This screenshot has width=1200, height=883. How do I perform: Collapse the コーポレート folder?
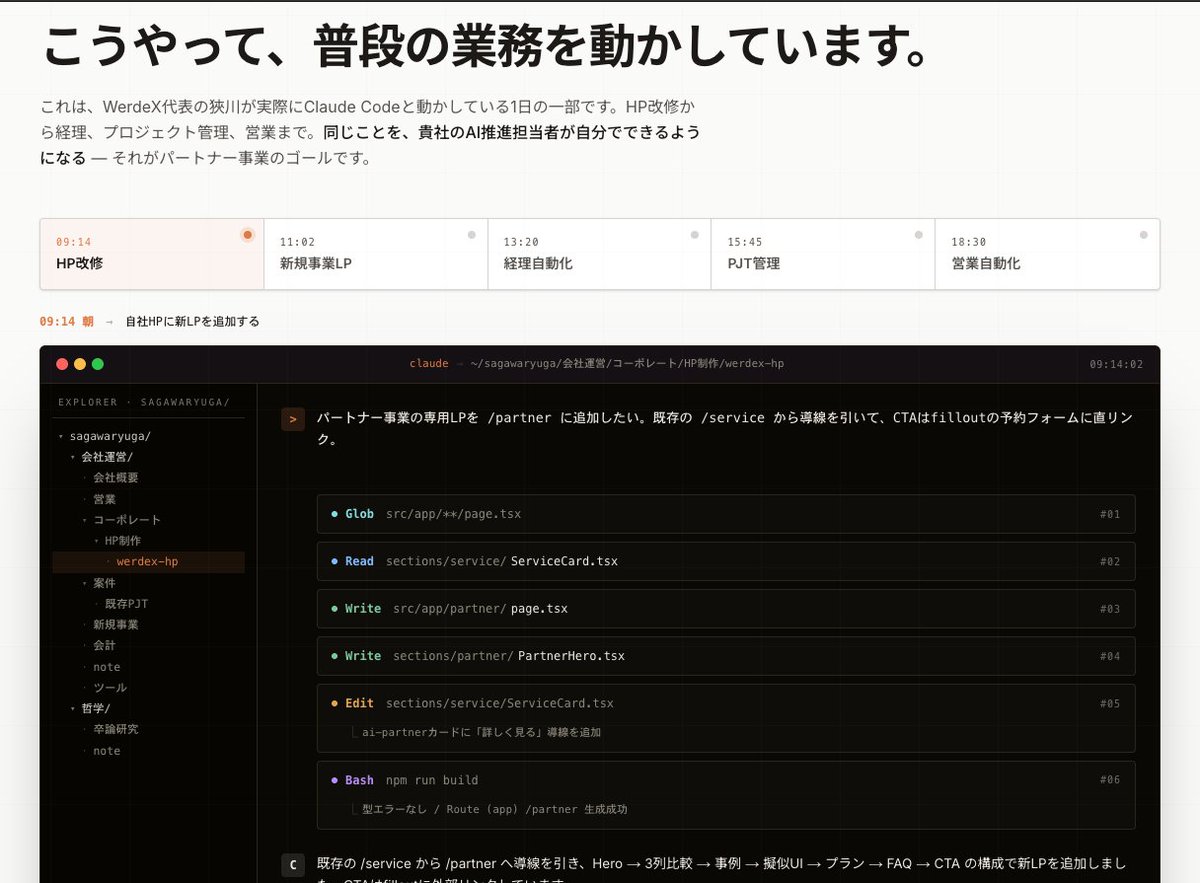[x=85, y=520]
